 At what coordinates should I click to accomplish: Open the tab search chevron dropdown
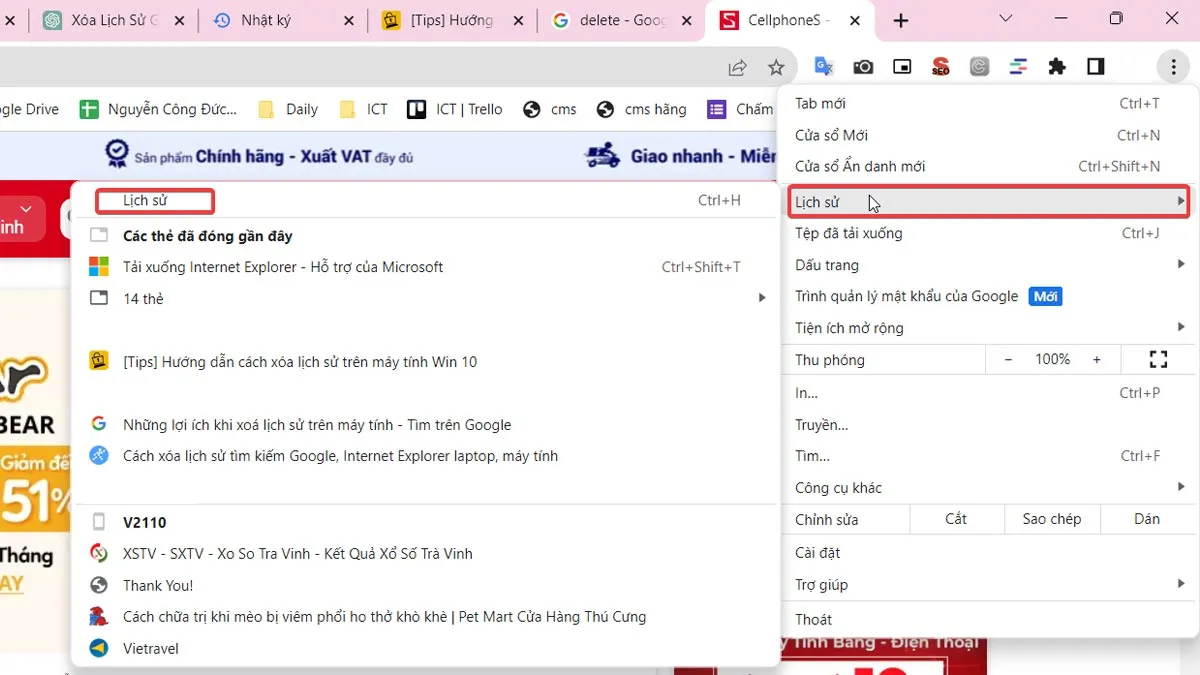[x=1005, y=19]
